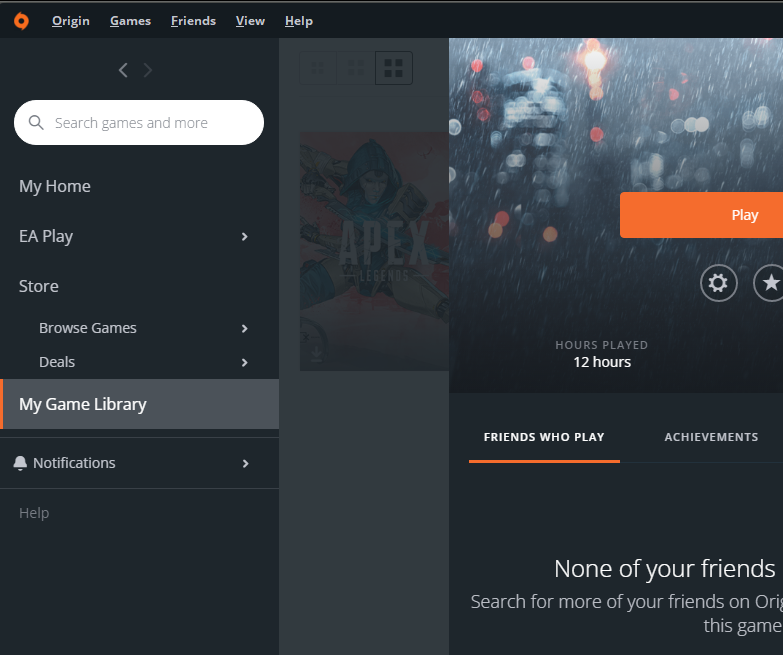The width and height of the screenshot is (783, 655).
Task: Go forward with the right arrow
Action: coord(147,70)
